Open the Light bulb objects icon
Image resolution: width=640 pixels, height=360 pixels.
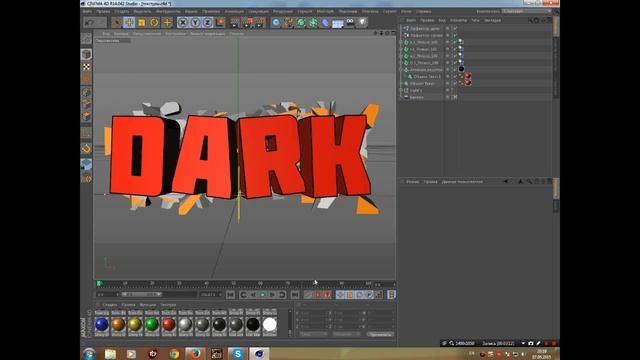[x=362, y=22]
